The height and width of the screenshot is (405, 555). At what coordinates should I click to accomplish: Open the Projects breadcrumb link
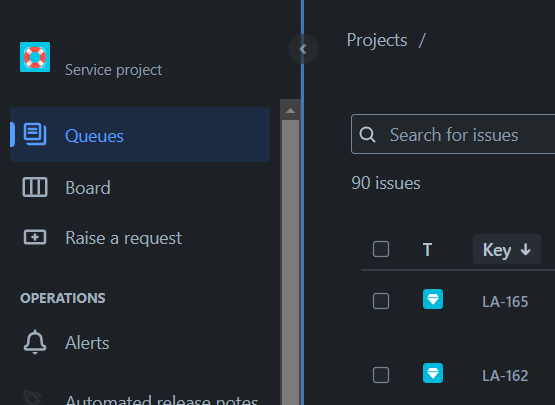click(x=377, y=40)
